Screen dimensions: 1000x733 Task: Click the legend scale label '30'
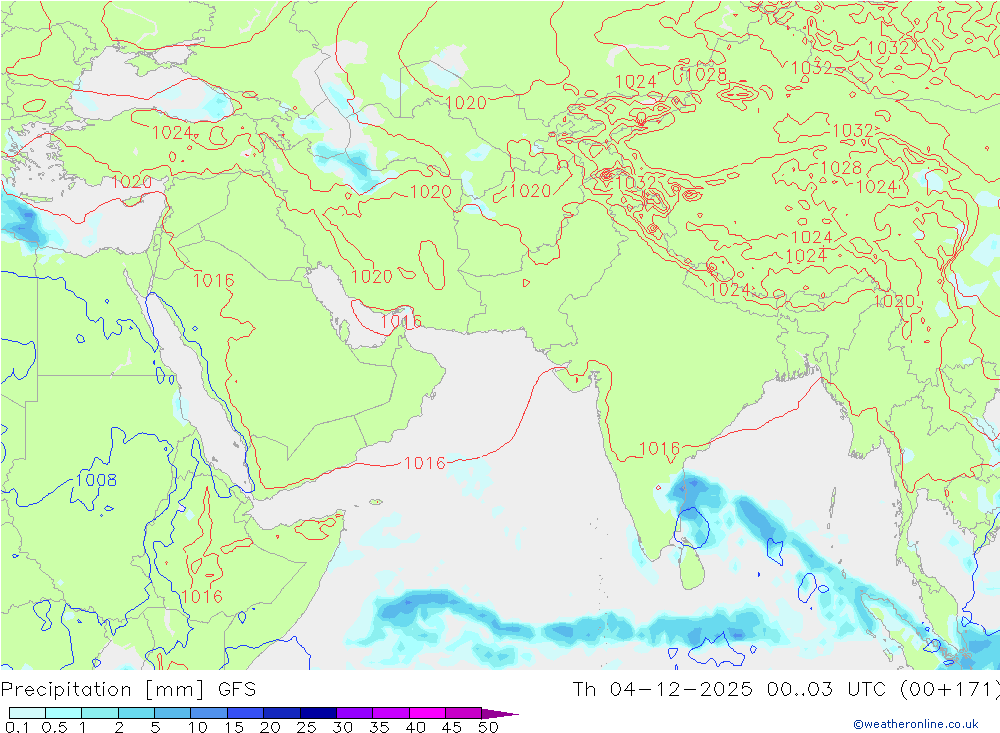[x=343, y=727]
